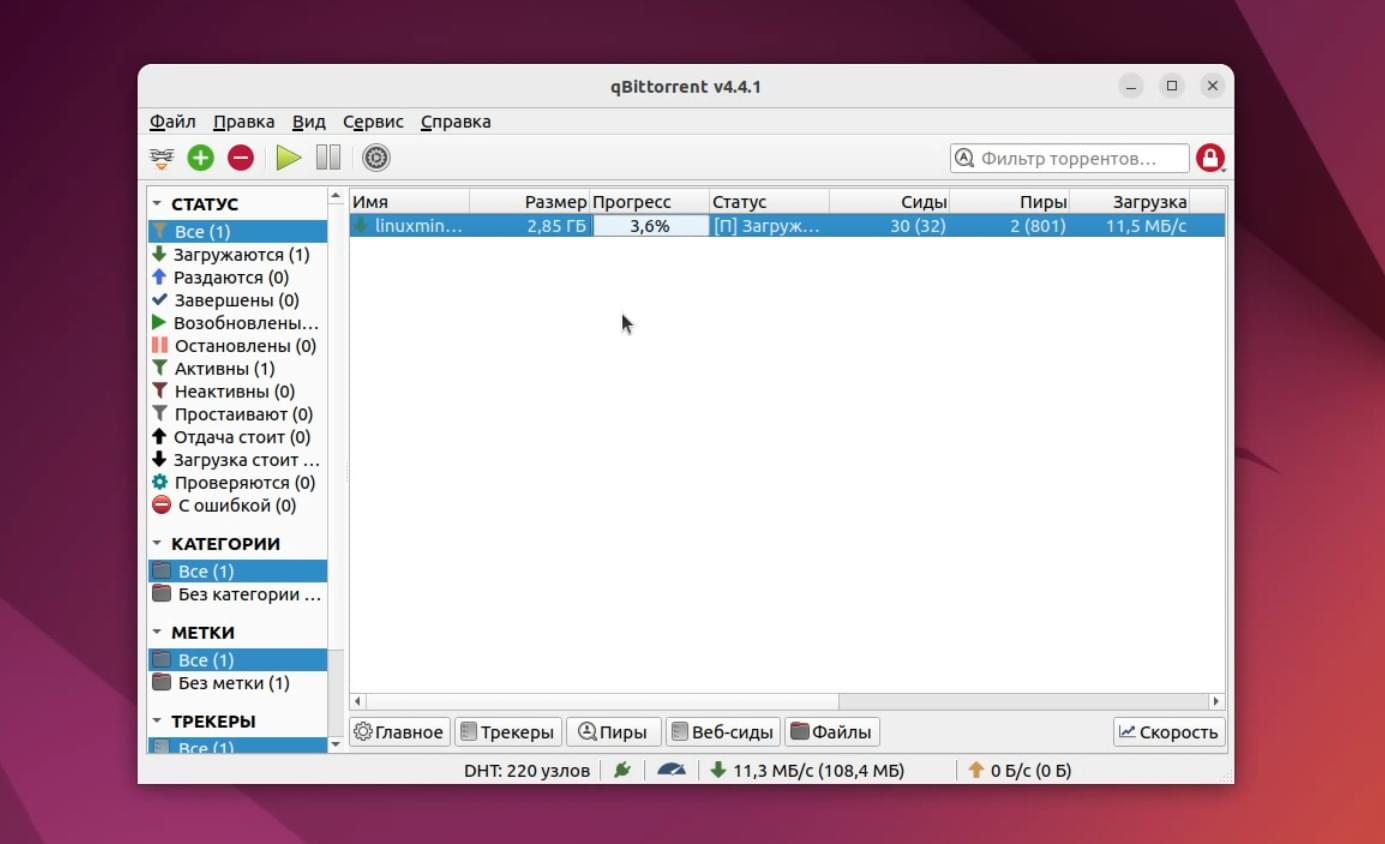
Task: Collapse the МЕТКИ section
Action: 157,632
